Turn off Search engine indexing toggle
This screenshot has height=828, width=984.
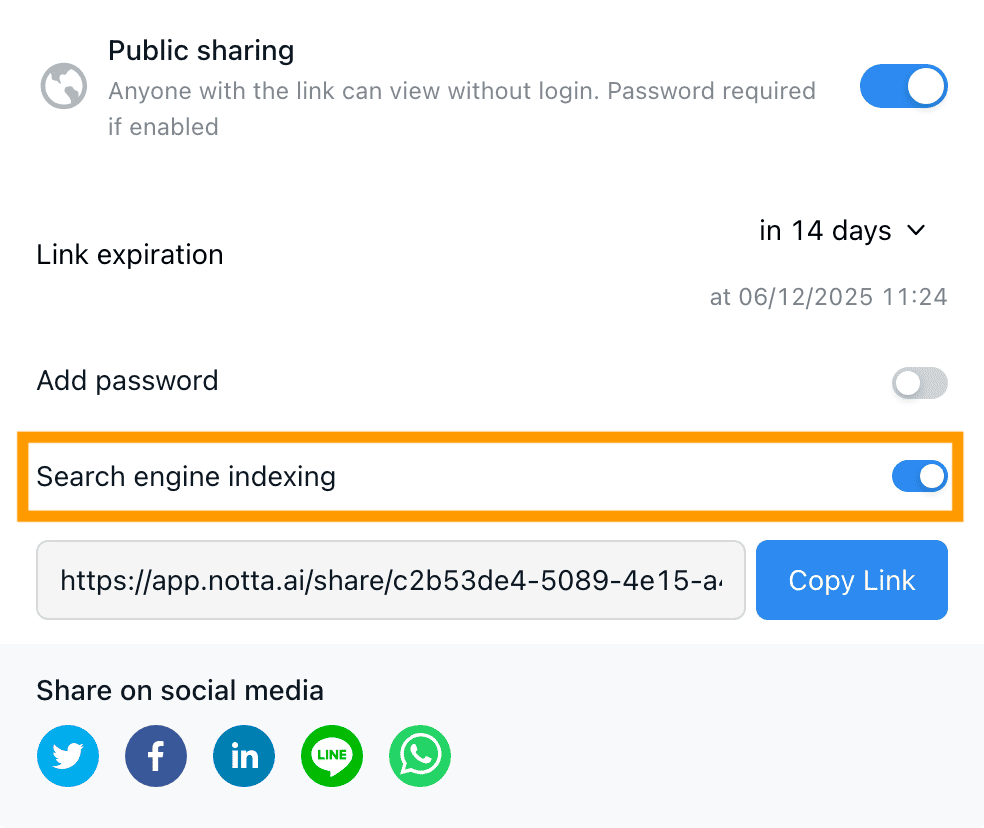920,476
